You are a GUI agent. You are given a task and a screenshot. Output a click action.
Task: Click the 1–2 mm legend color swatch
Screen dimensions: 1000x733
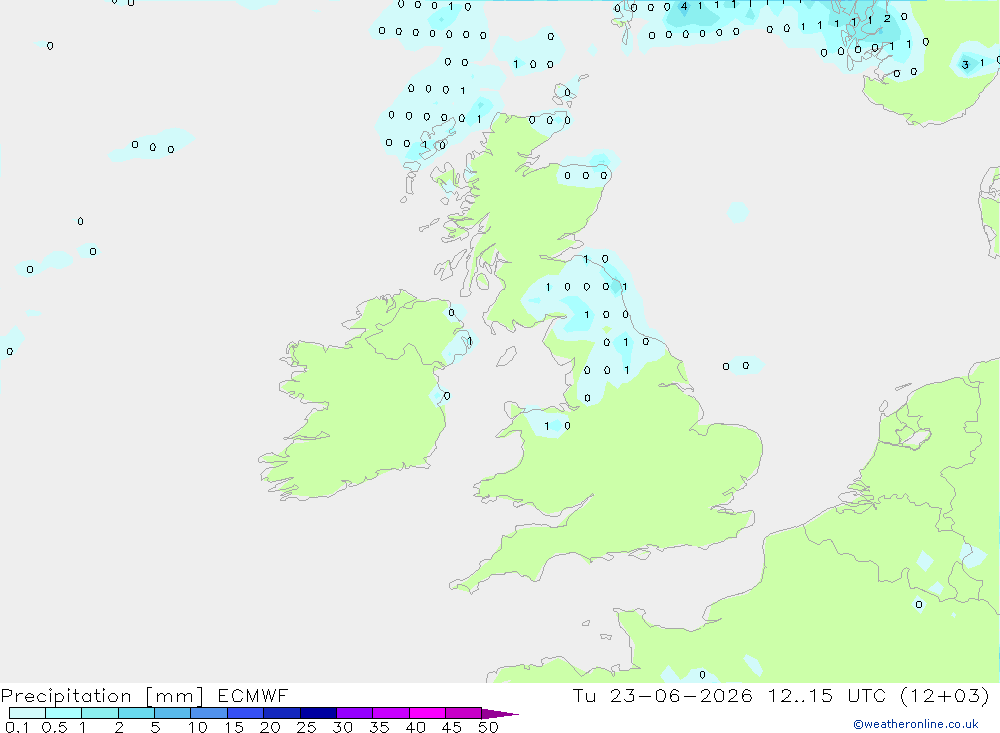click(x=100, y=713)
